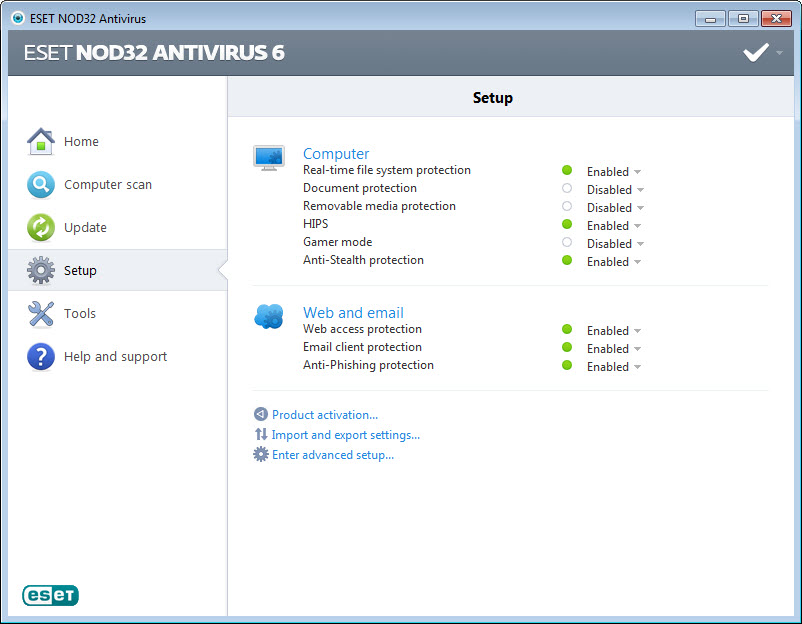Screen dimensions: 802x624
Task: Maximize the ESET NOD32 Antivirus window
Action: pos(743,19)
